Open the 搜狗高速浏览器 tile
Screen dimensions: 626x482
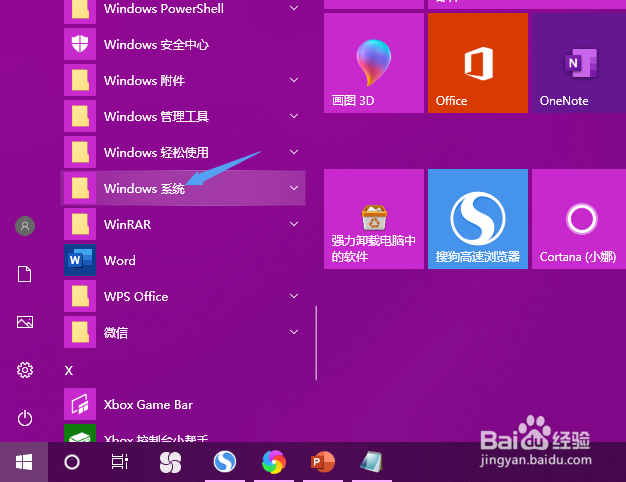478,219
